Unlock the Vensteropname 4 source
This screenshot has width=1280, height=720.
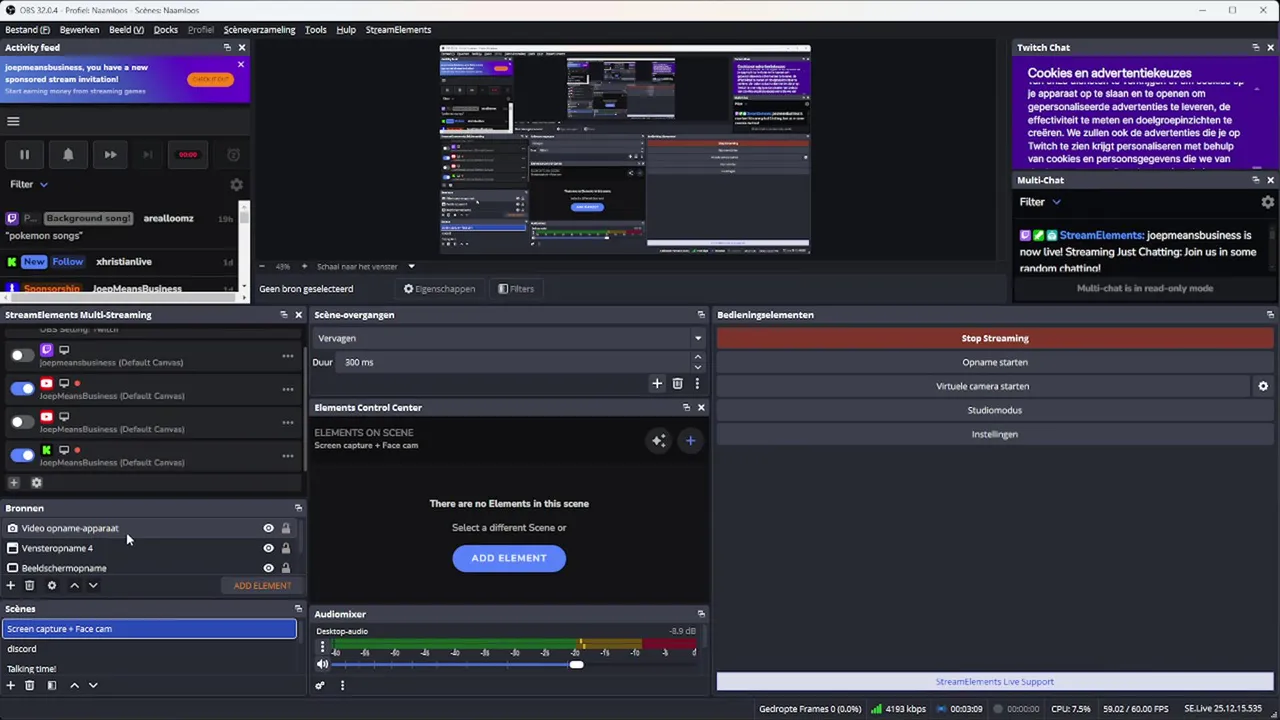tap(286, 548)
